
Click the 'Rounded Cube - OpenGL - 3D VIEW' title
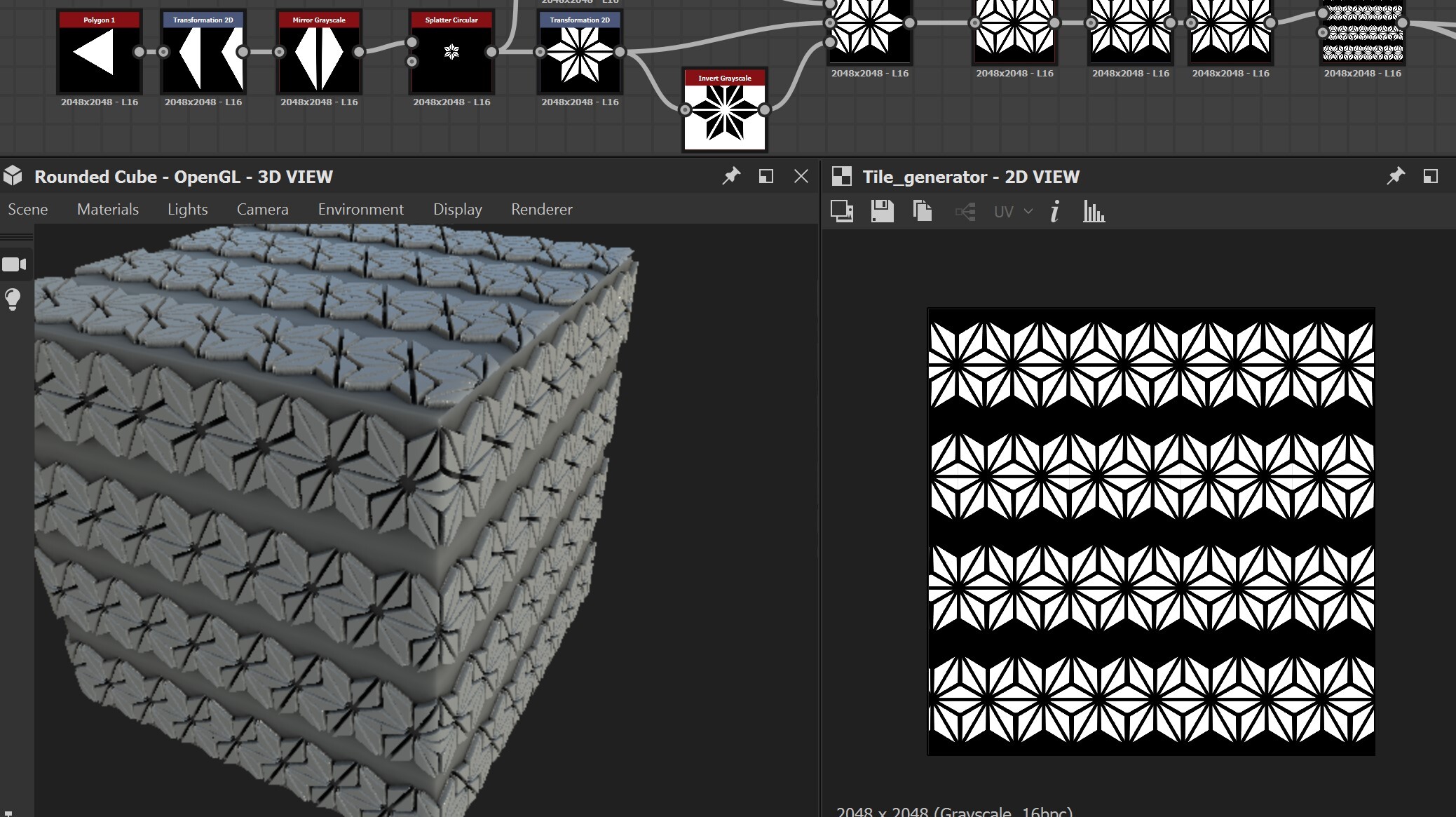coord(184,177)
